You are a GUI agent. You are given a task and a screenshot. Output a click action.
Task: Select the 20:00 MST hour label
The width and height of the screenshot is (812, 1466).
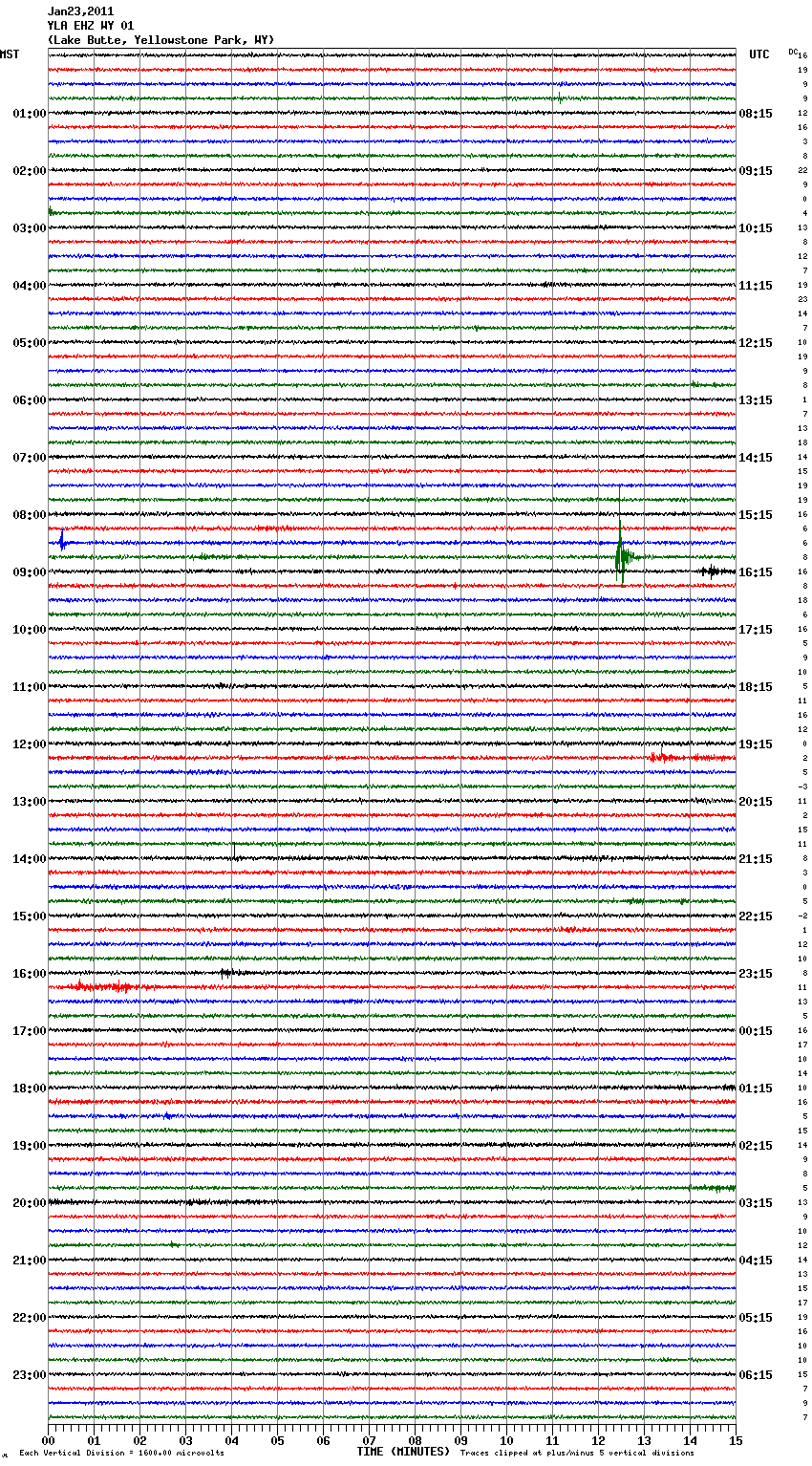point(30,1203)
